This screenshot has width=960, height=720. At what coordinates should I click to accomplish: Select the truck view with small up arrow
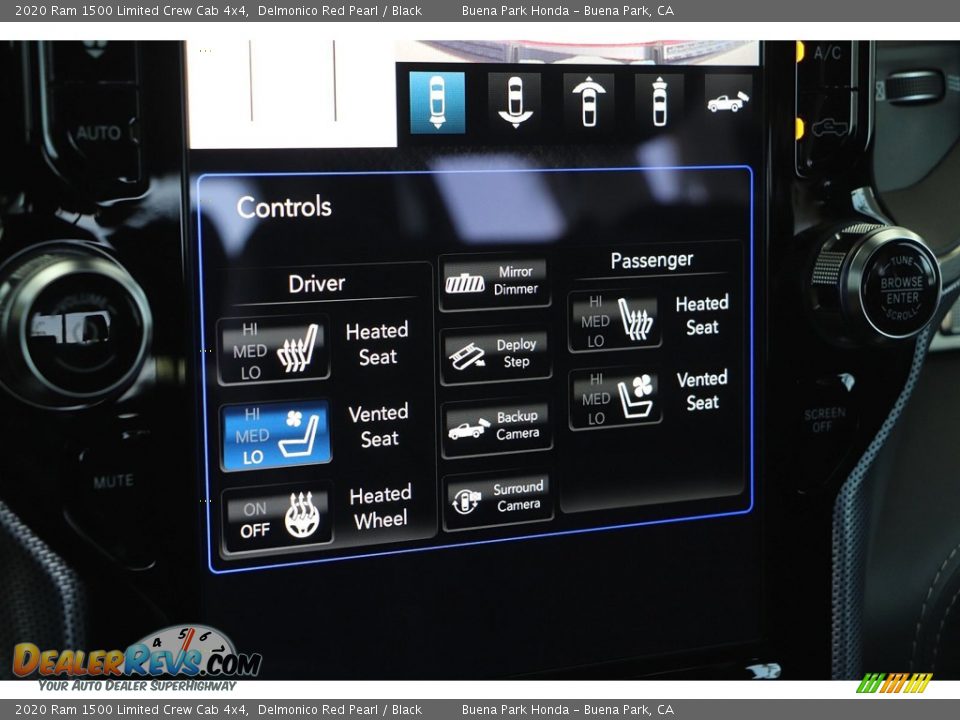659,101
